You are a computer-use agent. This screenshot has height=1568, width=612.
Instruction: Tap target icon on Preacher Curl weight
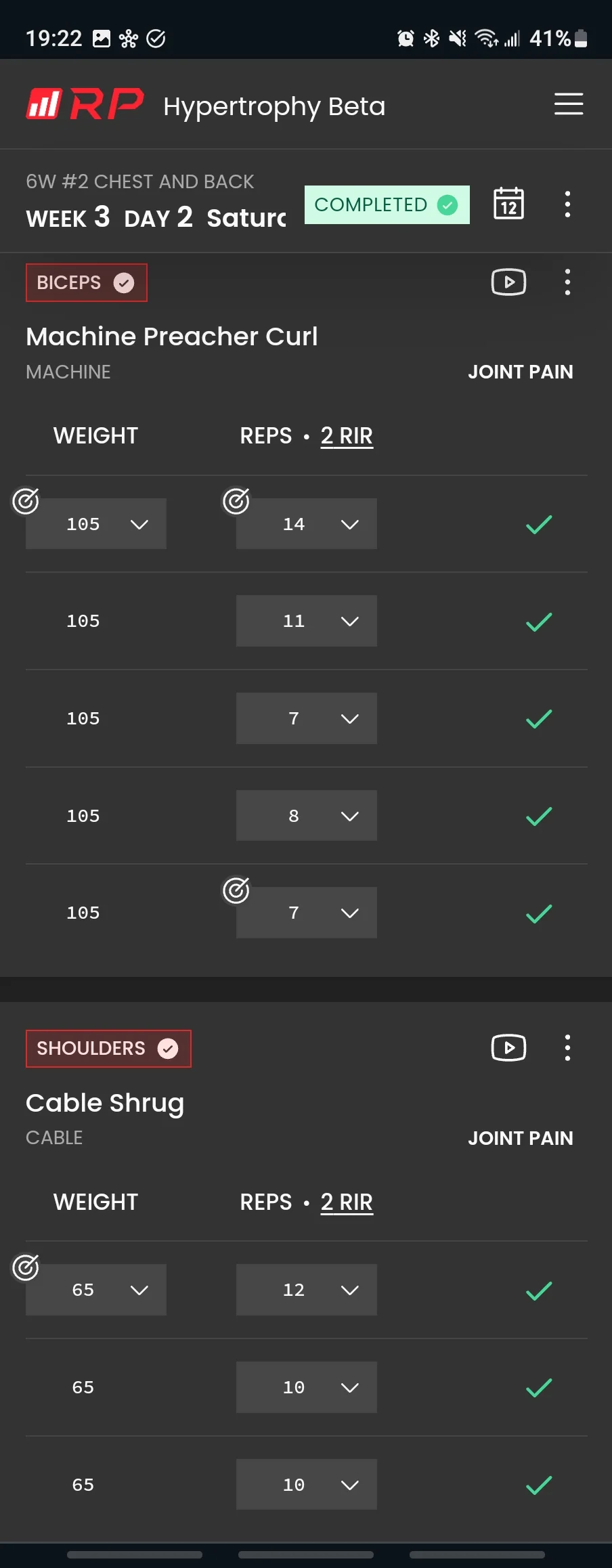[x=26, y=501]
